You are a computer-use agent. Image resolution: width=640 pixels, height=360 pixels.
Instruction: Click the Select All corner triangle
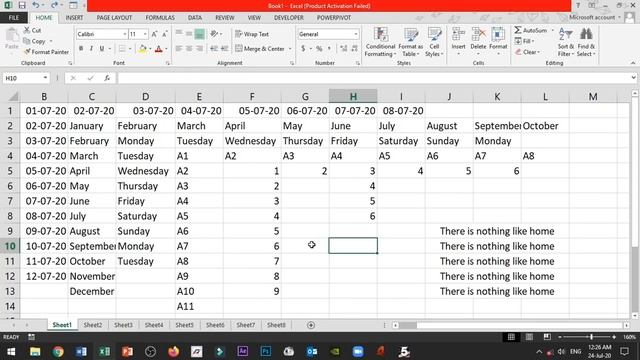point(13,96)
